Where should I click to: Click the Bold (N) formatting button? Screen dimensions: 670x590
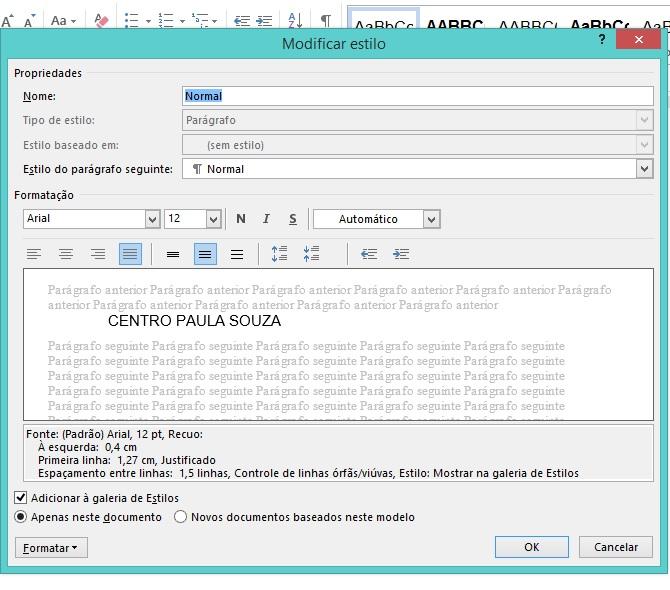point(241,219)
